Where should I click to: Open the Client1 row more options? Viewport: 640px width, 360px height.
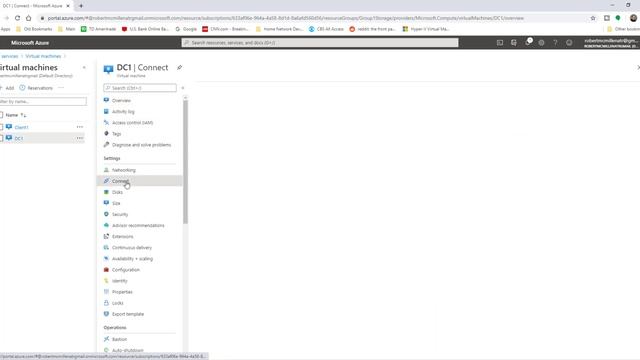[80, 127]
